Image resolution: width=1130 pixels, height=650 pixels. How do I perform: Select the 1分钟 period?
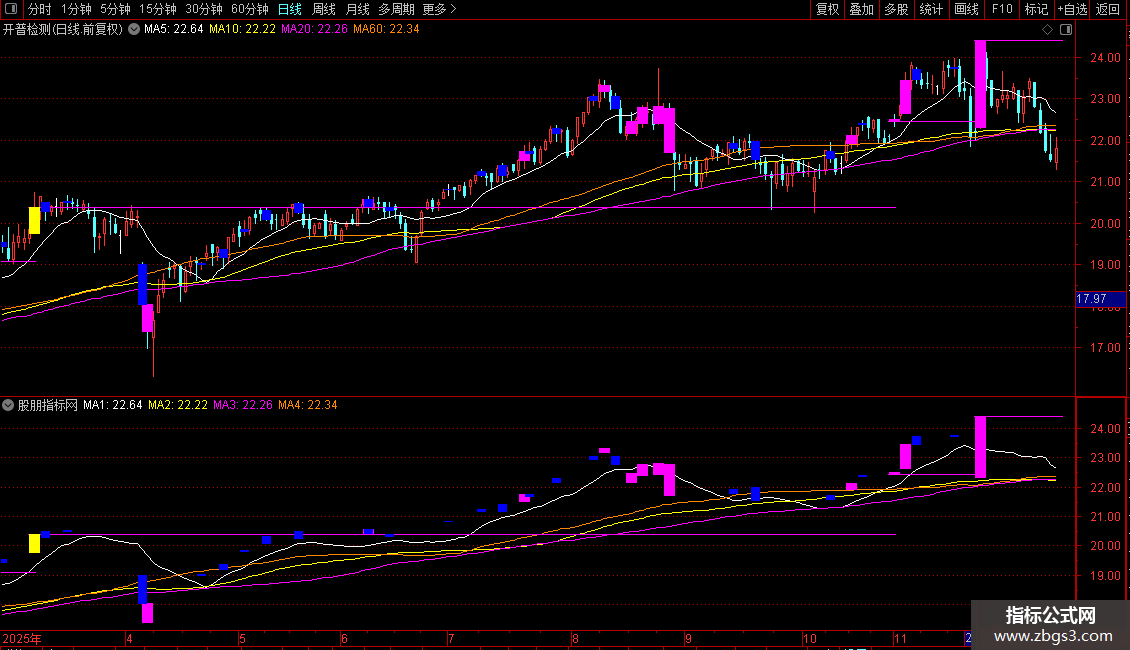click(76, 9)
